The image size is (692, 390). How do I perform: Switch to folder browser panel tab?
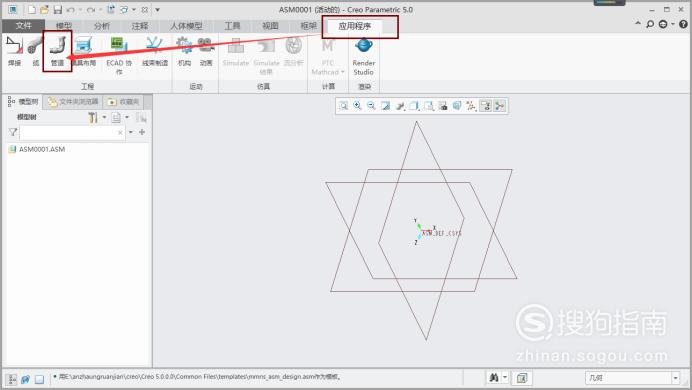pos(73,102)
